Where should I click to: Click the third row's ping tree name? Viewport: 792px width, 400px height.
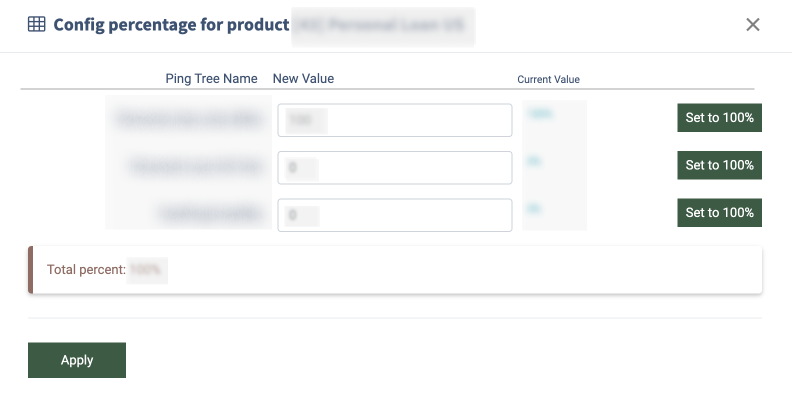[210, 215]
